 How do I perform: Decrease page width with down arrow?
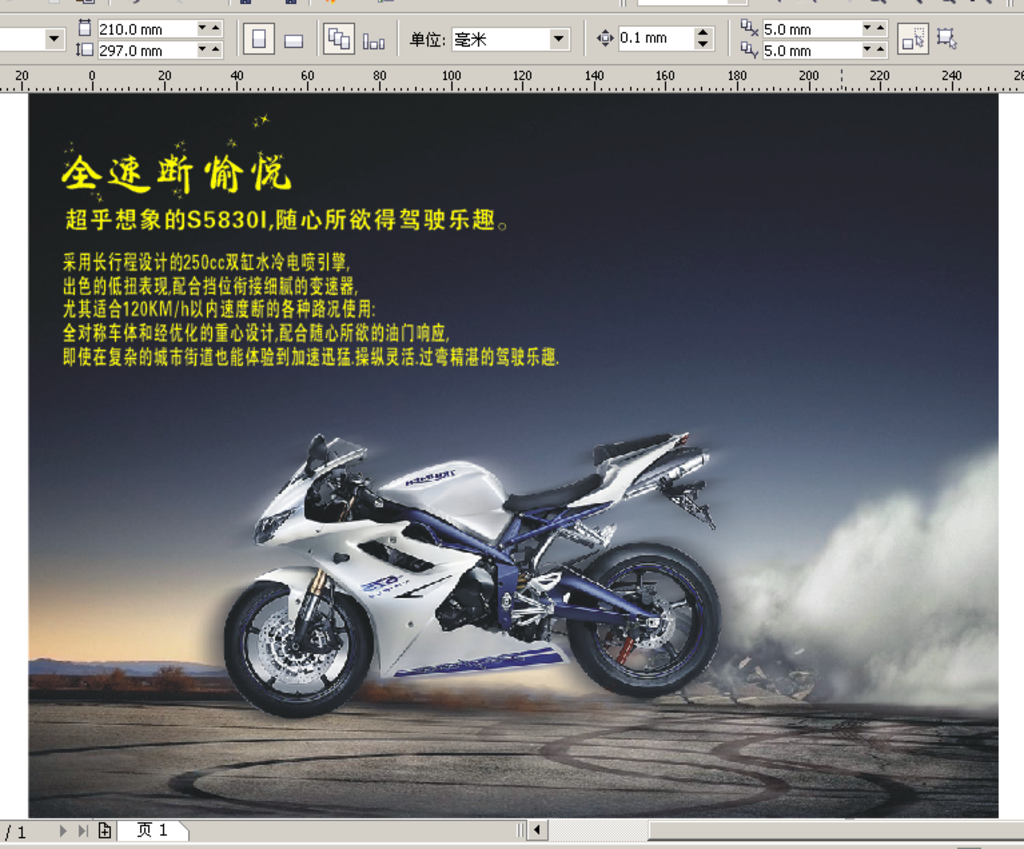pos(202,29)
